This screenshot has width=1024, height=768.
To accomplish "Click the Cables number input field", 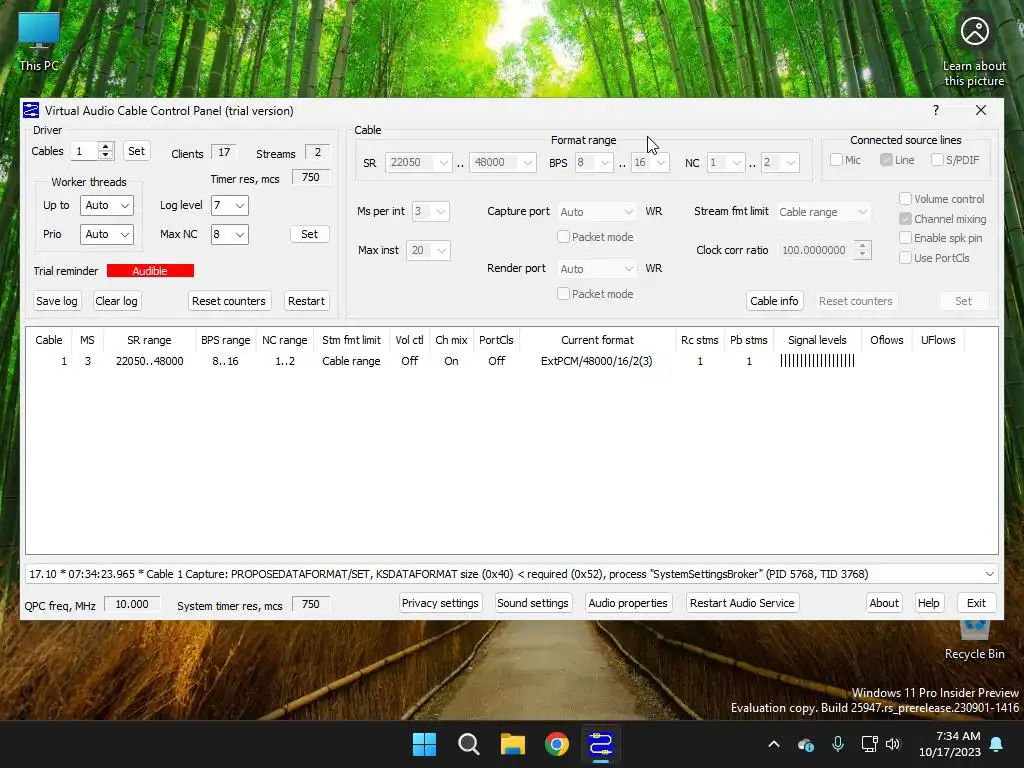I will 86,151.
